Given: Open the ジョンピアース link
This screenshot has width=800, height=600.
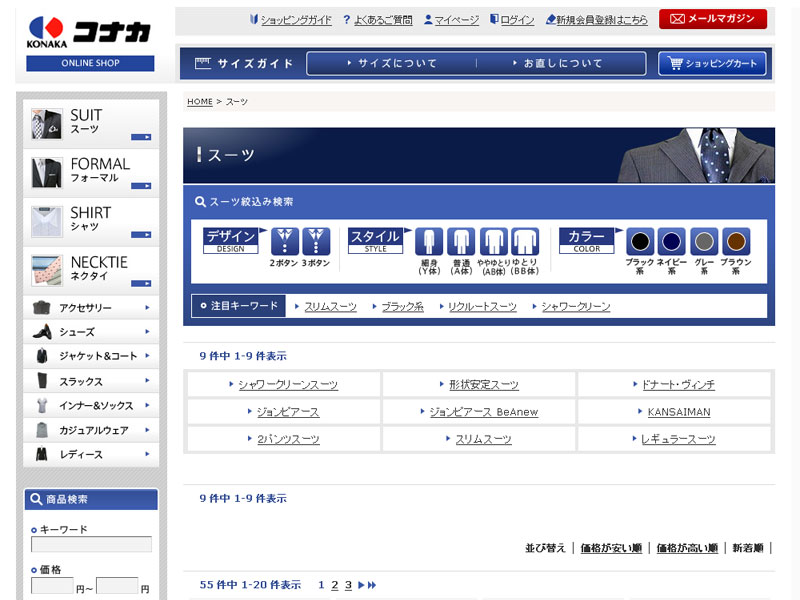Looking at the screenshot, I should coord(288,412).
